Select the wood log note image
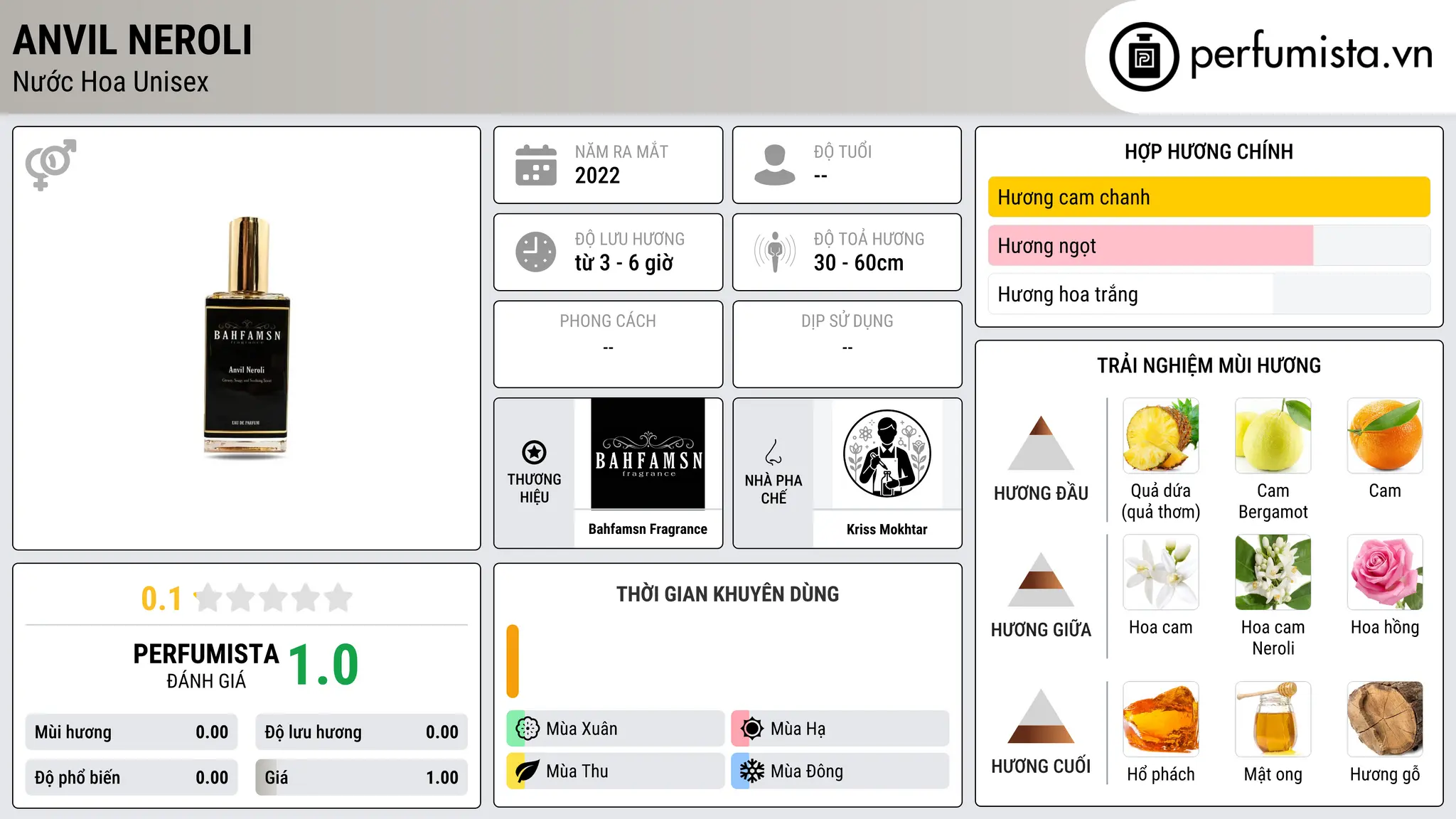 [1385, 719]
